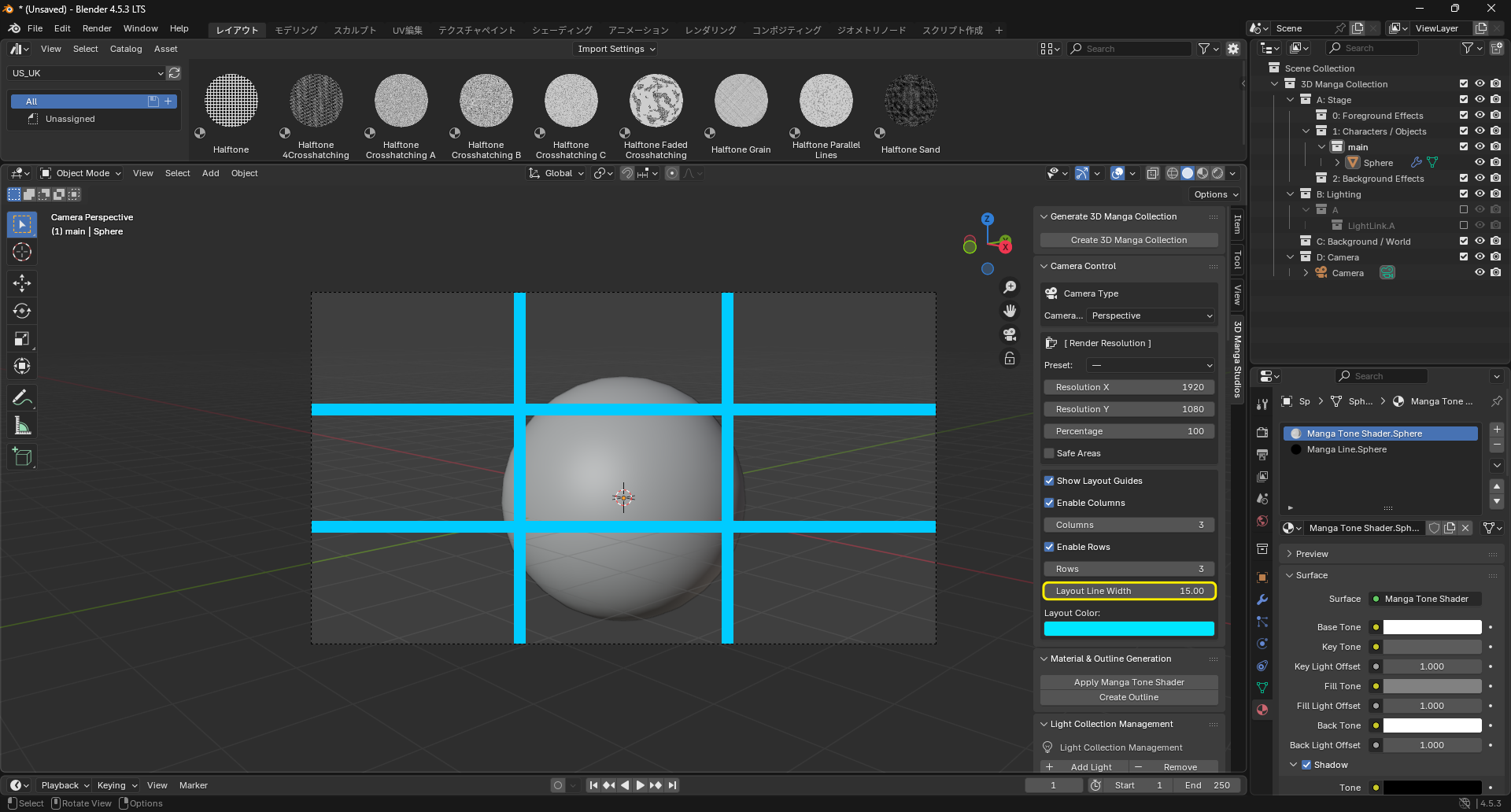Image resolution: width=1511 pixels, height=812 pixels.
Task: Select the Measure tool
Action: [x=22, y=426]
